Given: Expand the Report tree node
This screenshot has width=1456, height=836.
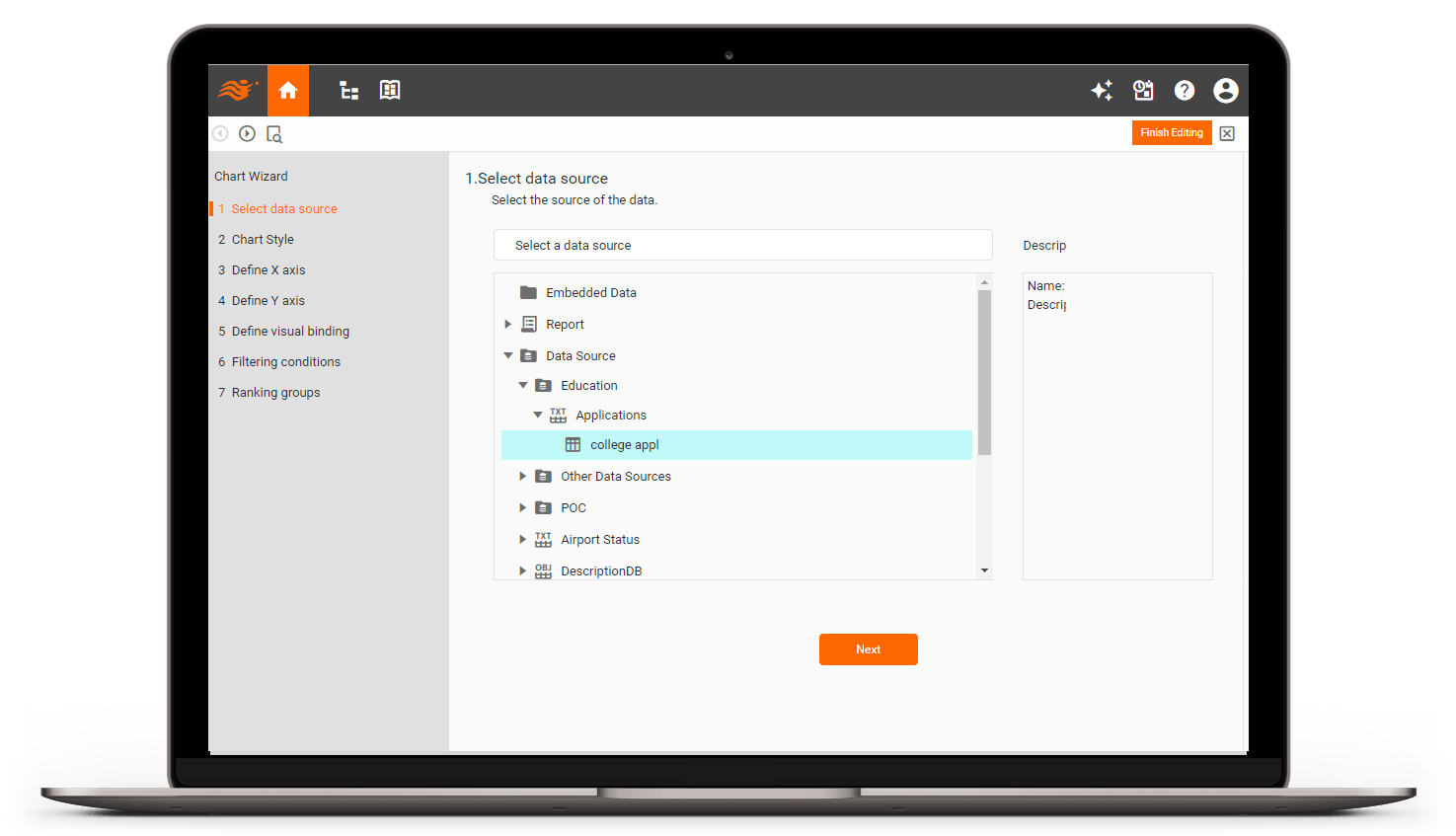Looking at the screenshot, I should [507, 324].
